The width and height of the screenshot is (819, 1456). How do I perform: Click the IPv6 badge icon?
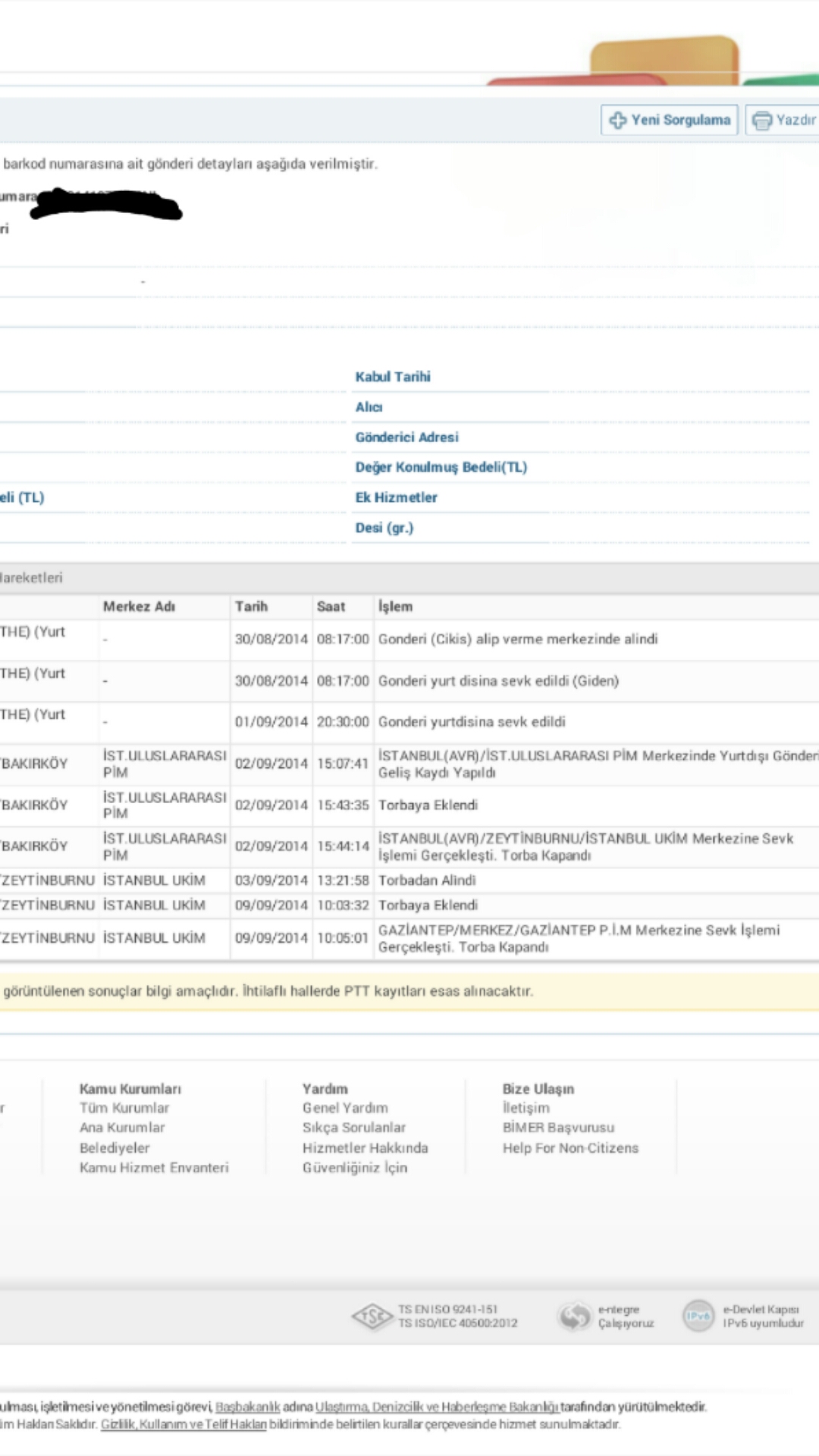tap(698, 1316)
